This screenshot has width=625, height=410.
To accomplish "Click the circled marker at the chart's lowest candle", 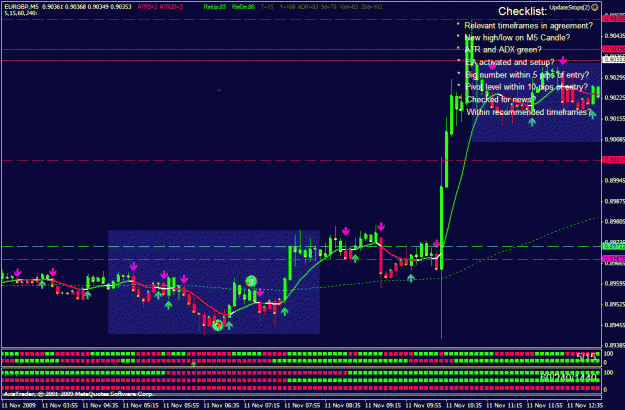I will coord(218,326).
